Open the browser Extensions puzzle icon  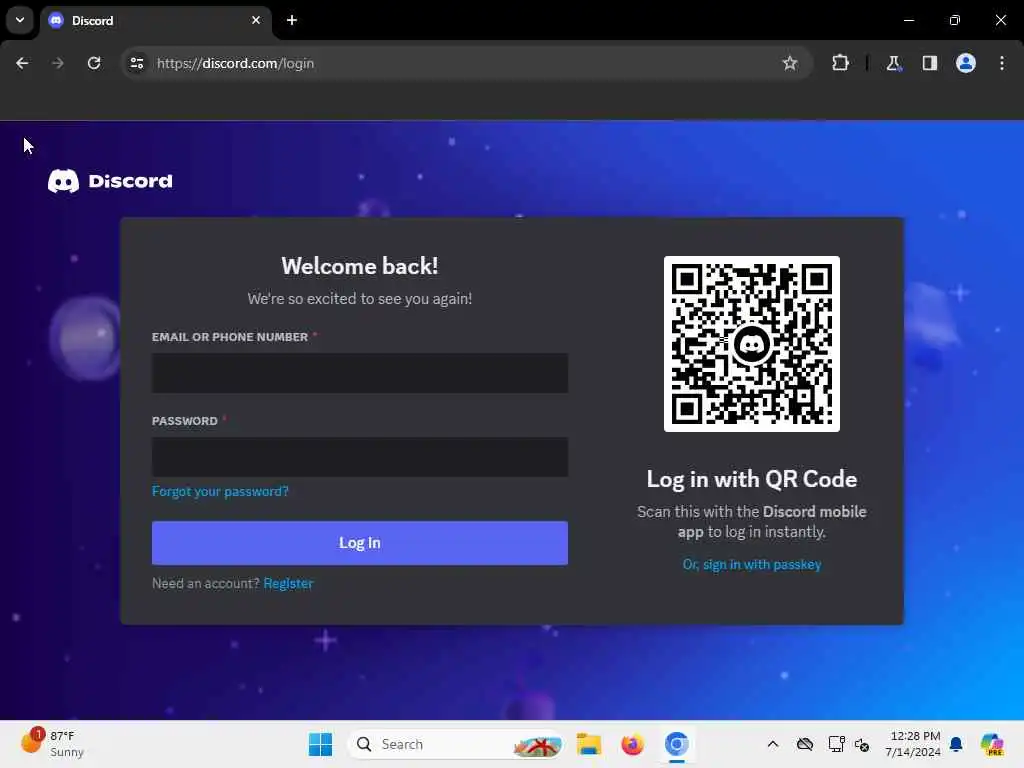tap(840, 63)
